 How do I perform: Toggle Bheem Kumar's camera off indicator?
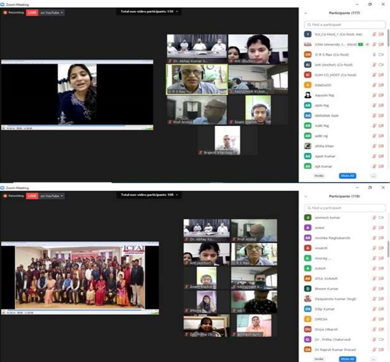(381, 289)
